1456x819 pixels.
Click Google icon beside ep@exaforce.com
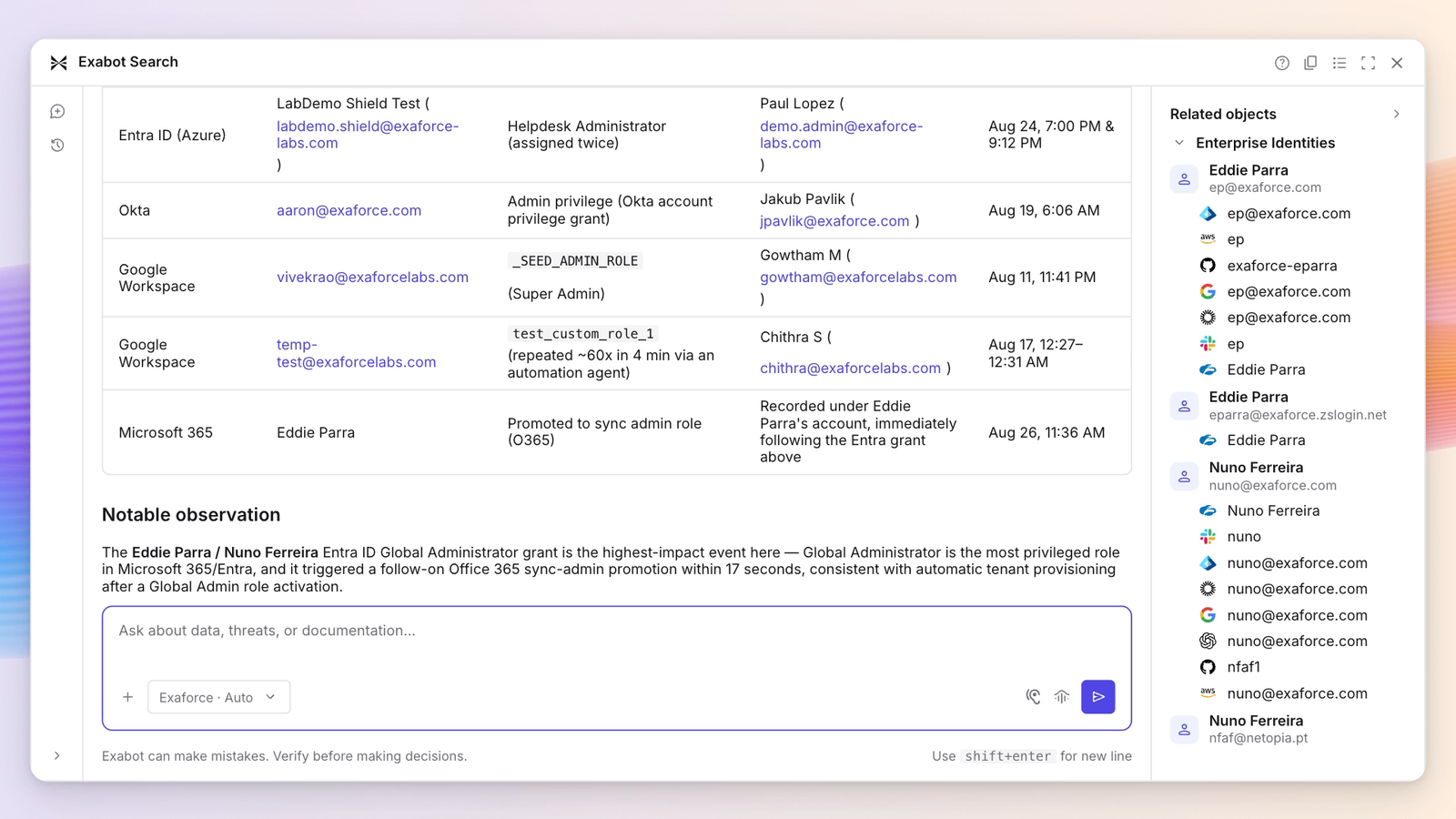(x=1208, y=292)
